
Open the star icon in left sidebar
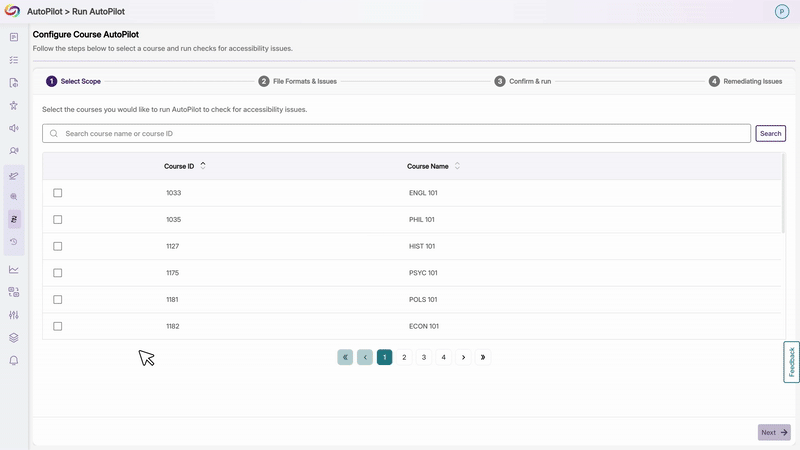tap(14, 105)
